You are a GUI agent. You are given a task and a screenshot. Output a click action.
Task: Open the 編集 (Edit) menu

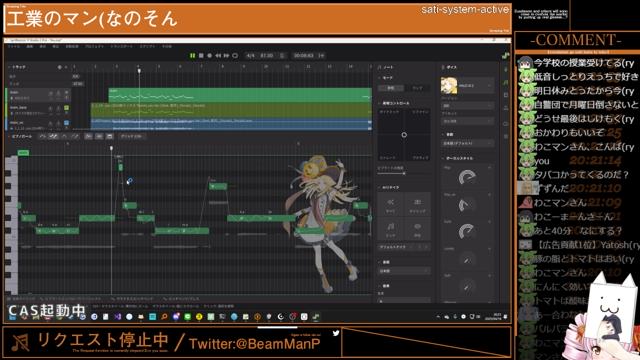click(30, 47)
